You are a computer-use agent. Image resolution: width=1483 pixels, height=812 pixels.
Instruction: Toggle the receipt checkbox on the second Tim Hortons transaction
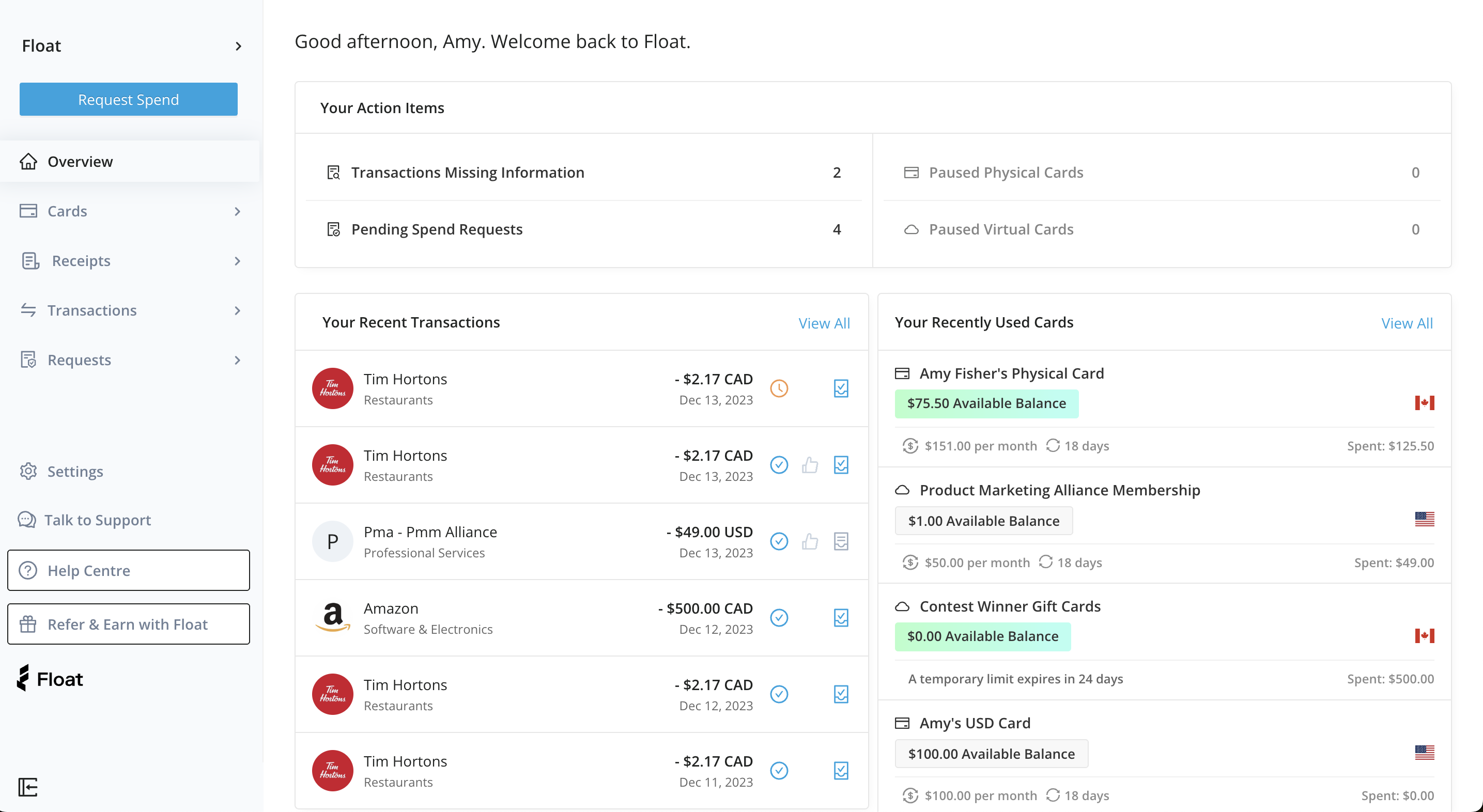tap(841, 464)
